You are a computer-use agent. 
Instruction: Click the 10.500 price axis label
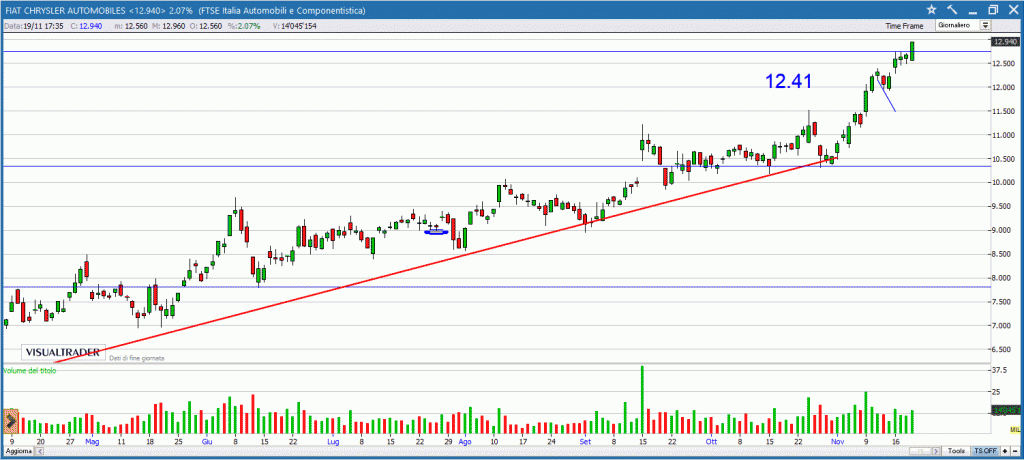pyautogui.click(x=1003, y=159)
